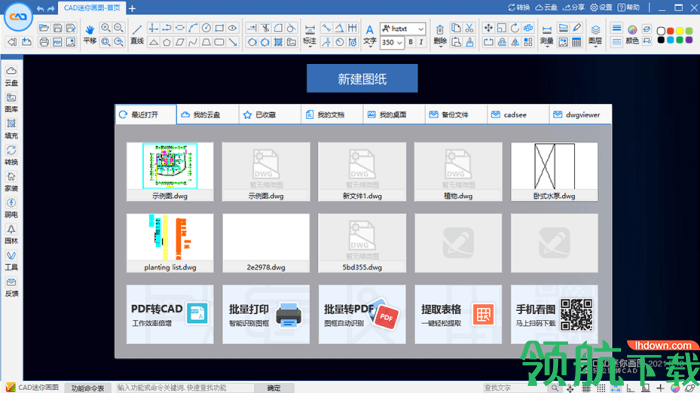Open the Layer (图层) manager

coord(595,35)
